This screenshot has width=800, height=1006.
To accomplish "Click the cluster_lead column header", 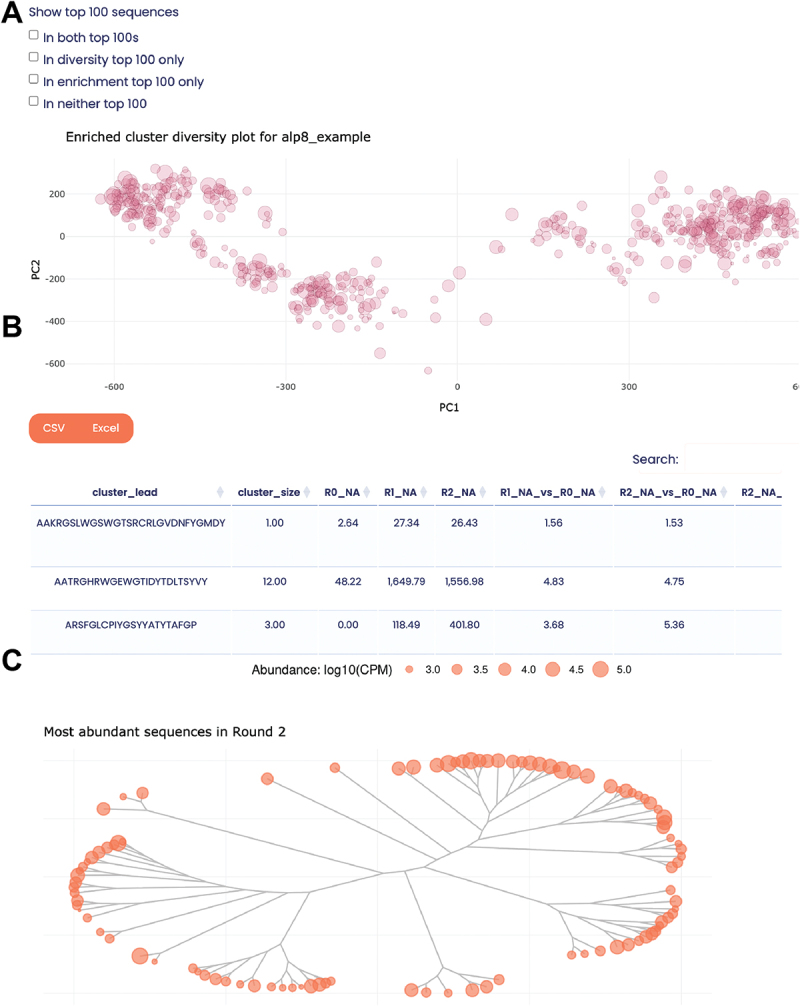I will click(x=124, y=492).
